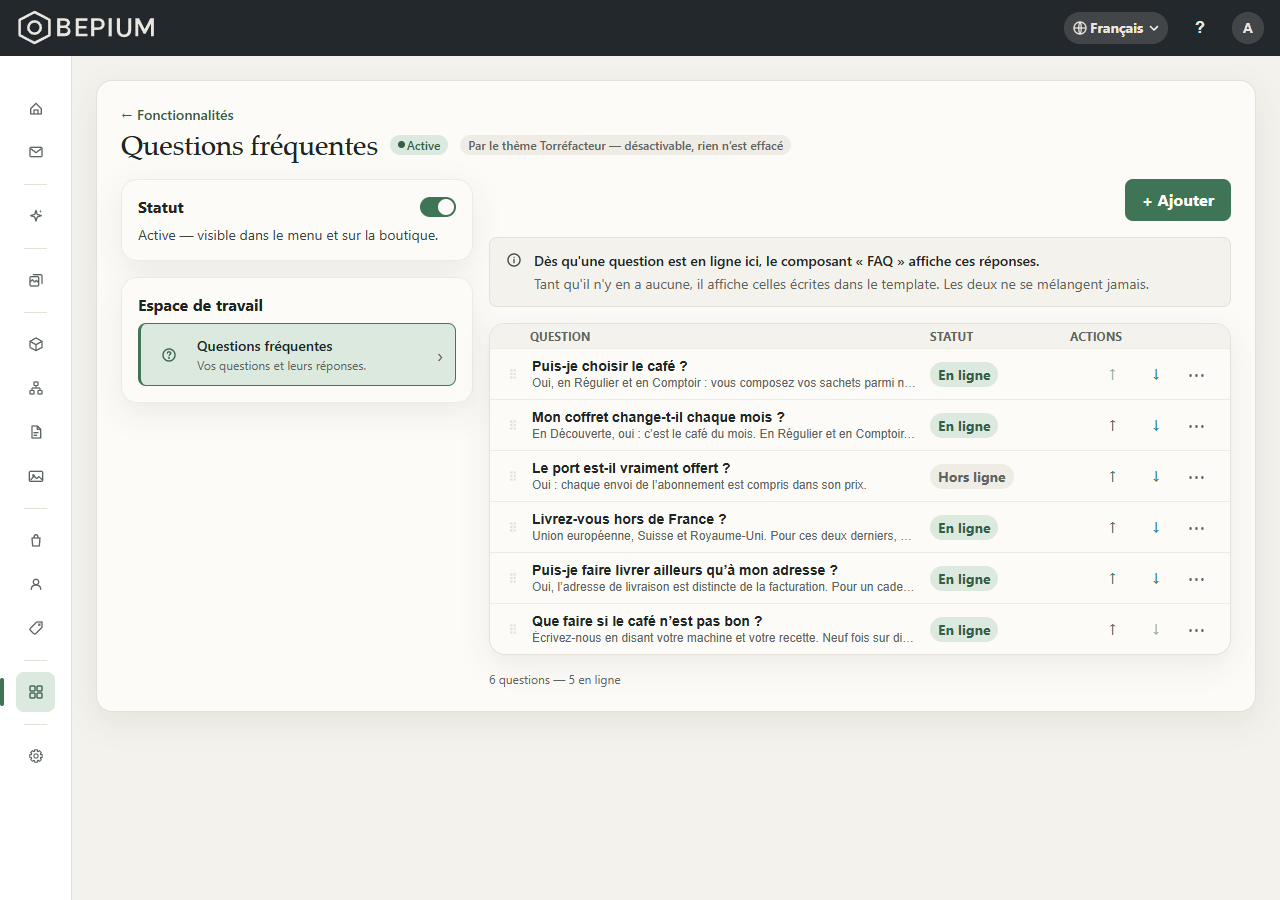1280x900 pixels.
Task: Move "Livrez-vous hors de France ?" up
Action: 1112,528
